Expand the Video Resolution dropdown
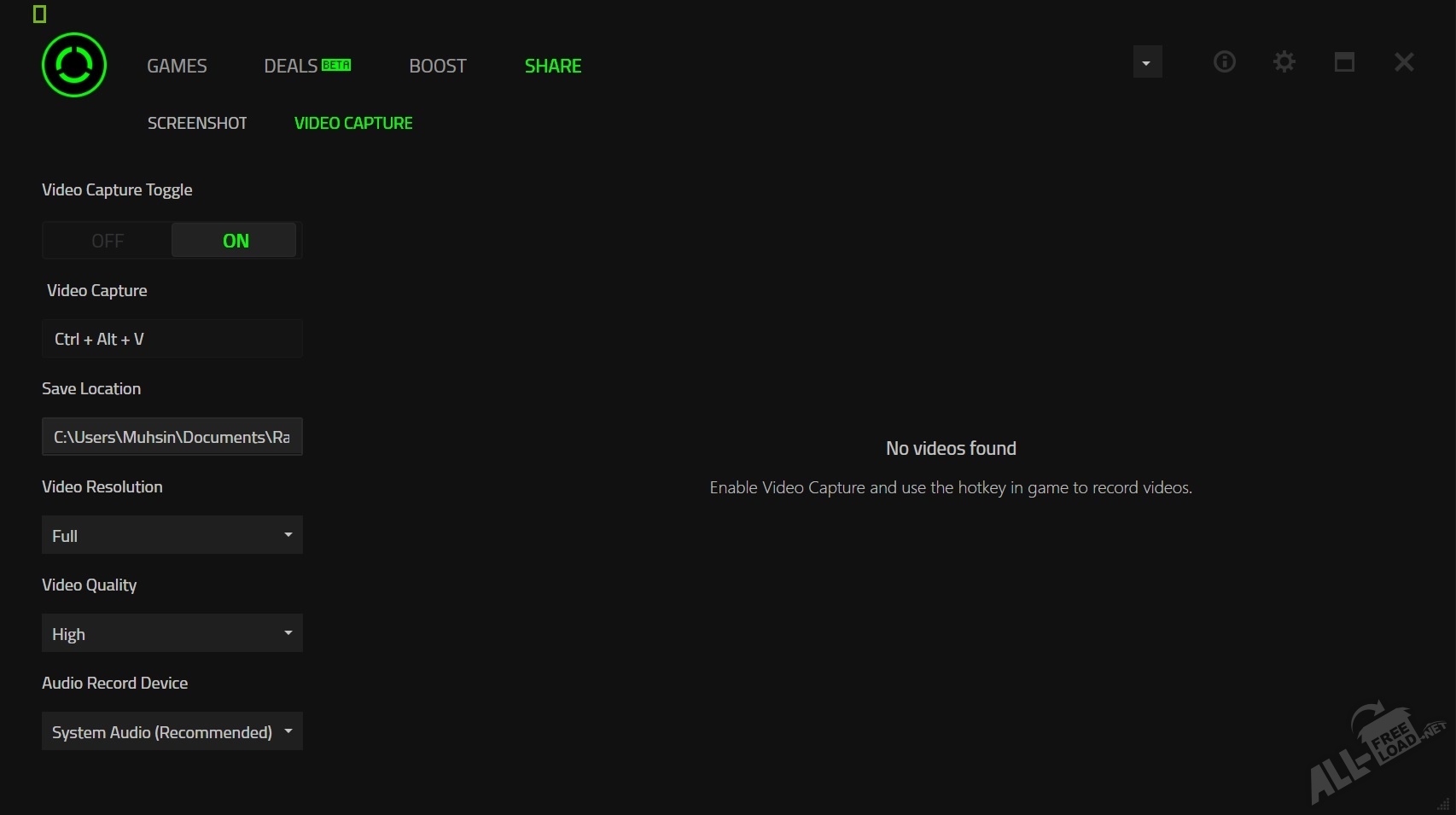 click(x=172, y=535)
